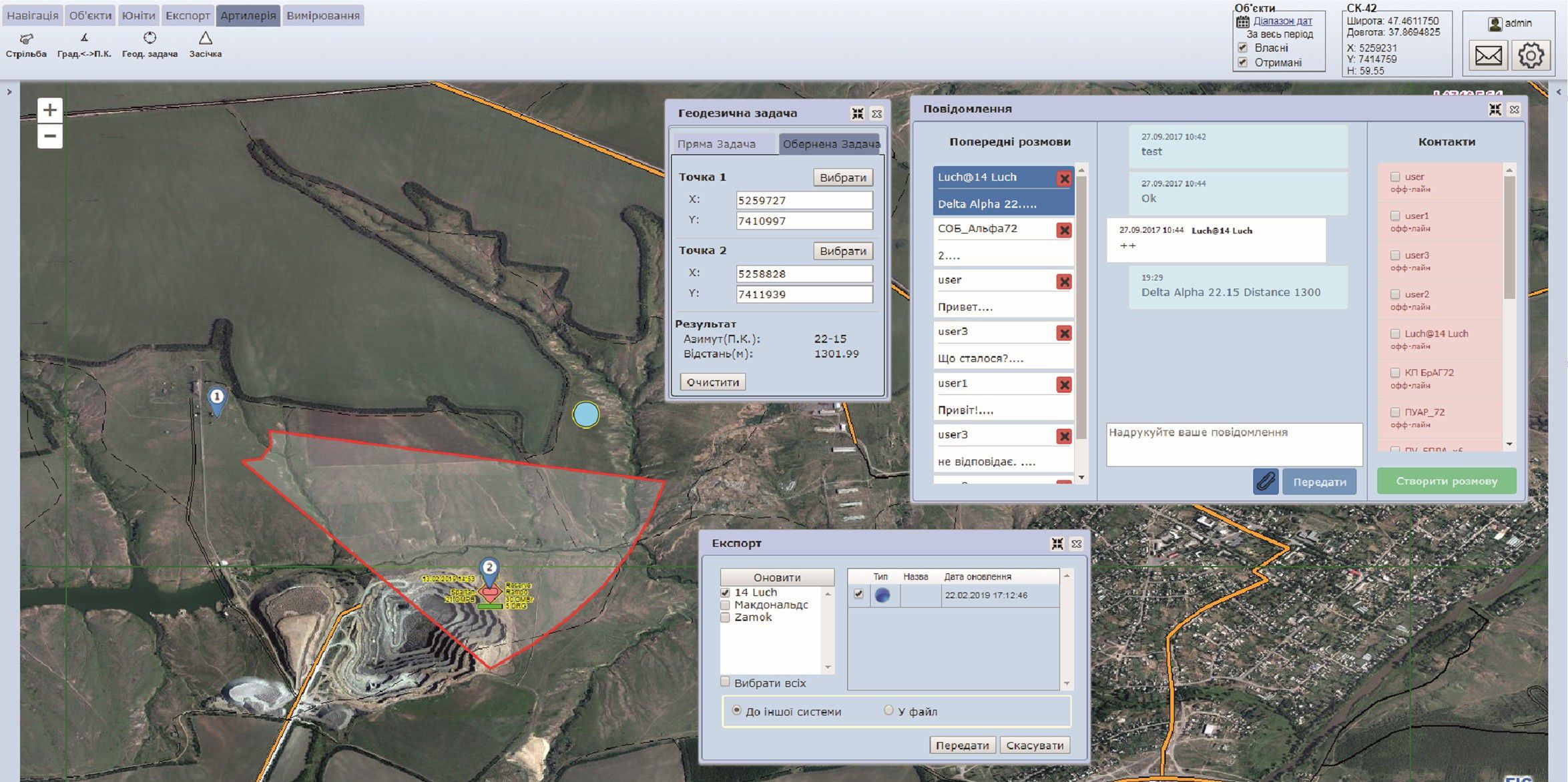
Task: Expand the left side panel arrow
Action: [x=9, y=92]
